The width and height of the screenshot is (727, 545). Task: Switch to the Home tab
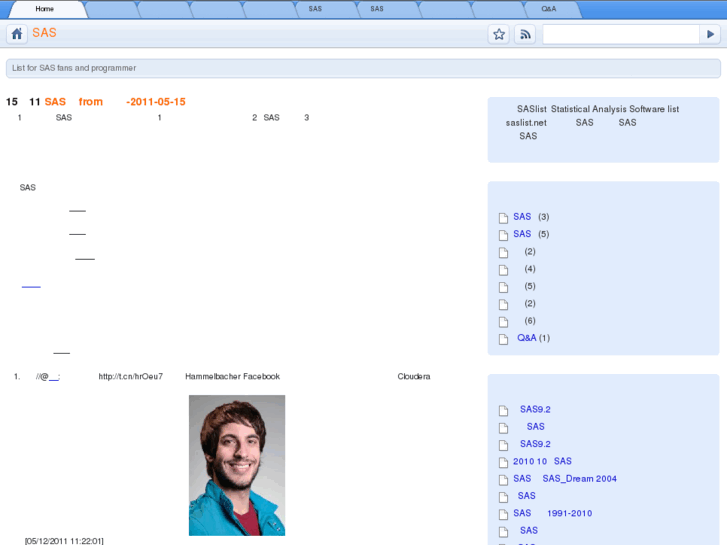tap(45, 9)
